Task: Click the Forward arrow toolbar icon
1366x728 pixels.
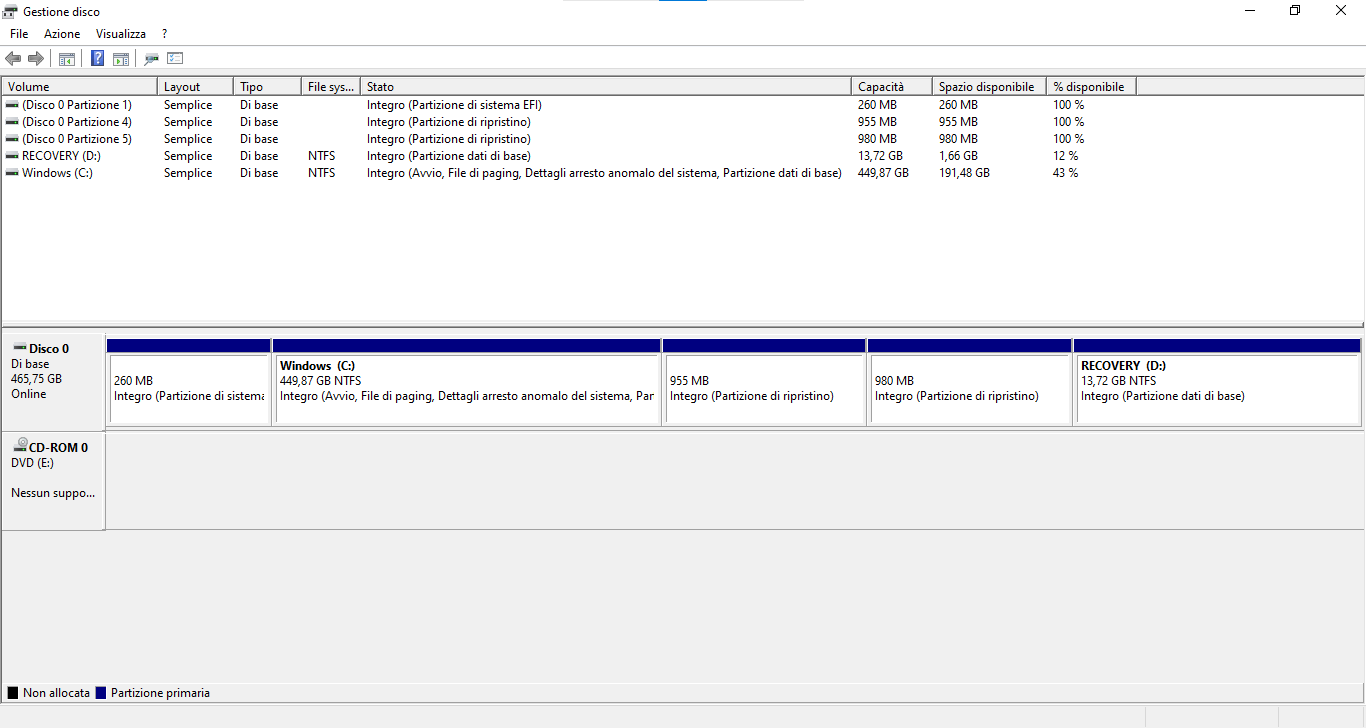Action: point(36,59)
